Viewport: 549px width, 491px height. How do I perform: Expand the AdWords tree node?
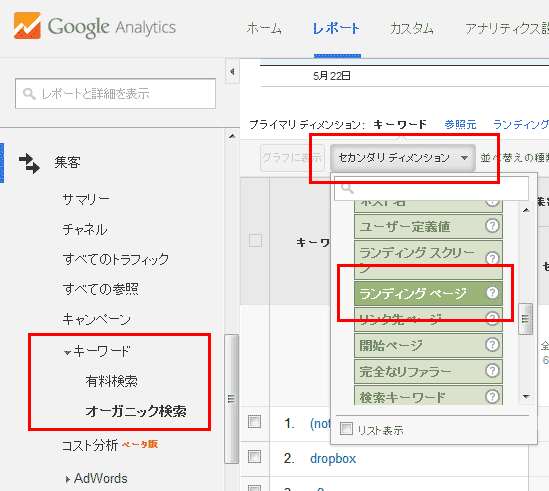(x=68, y=479)
